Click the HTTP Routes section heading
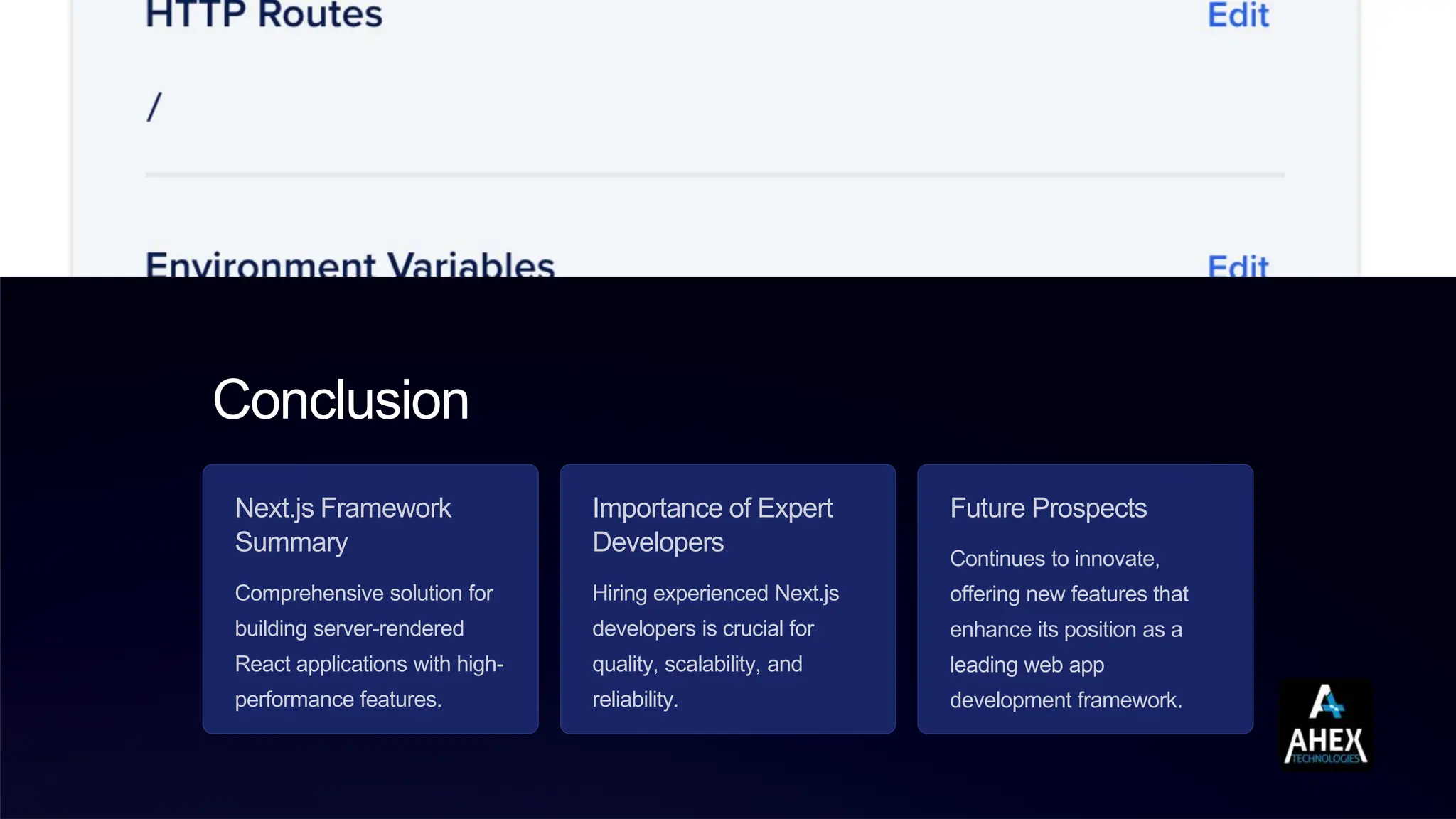1456x819 pixels. click(x=264, y=15)
